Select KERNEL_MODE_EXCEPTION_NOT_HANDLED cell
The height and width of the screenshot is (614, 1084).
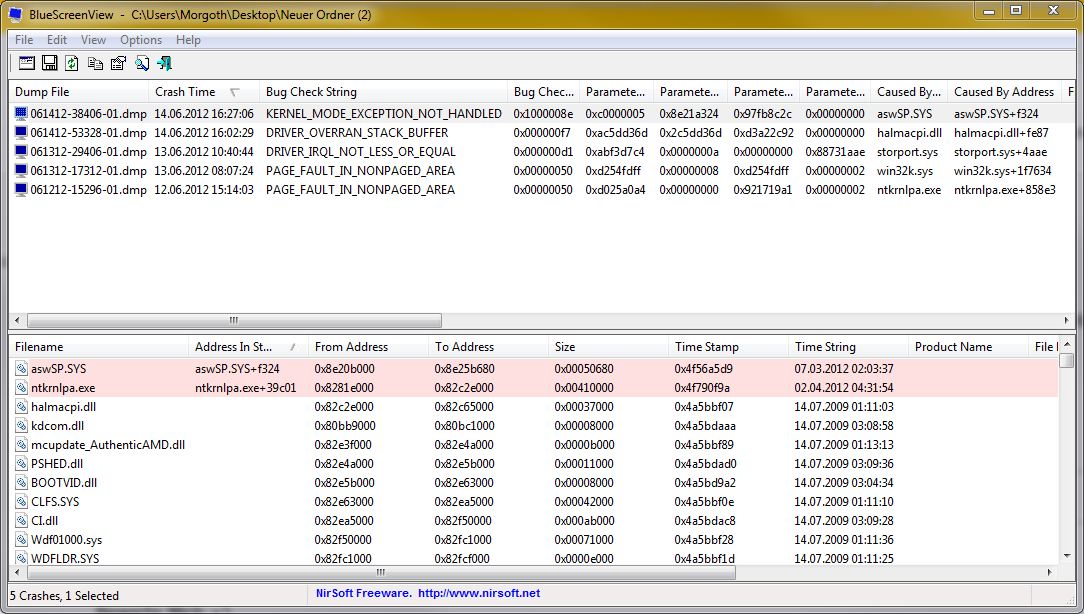pyautogui.click(x=384, y=113)
